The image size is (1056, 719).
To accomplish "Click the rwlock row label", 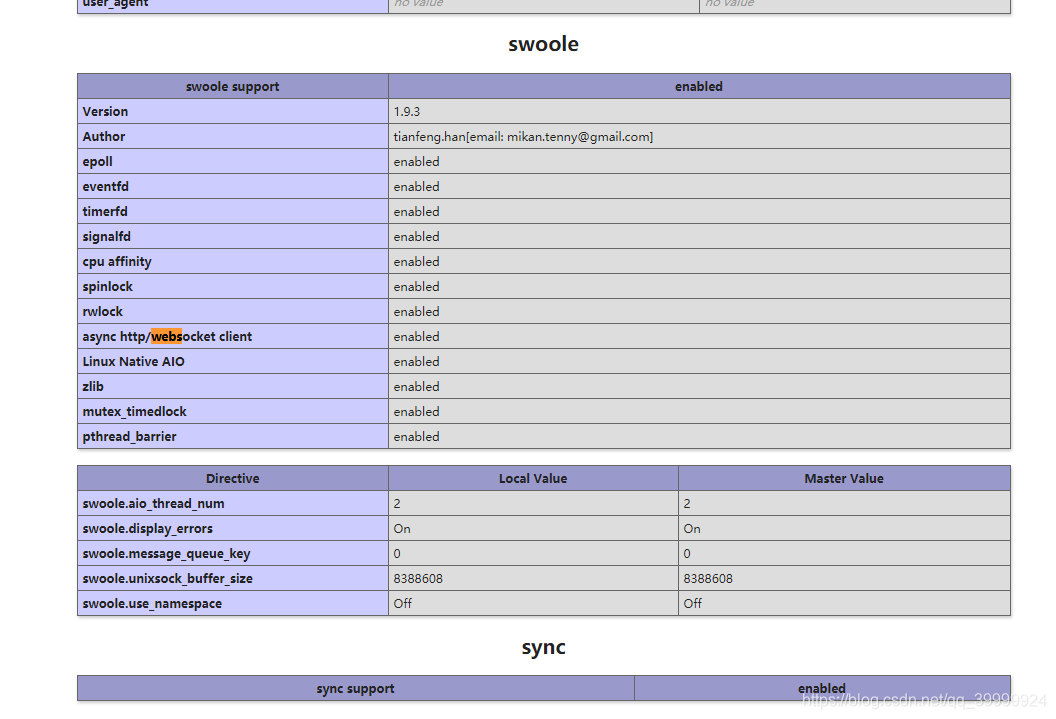I will 102,311.
